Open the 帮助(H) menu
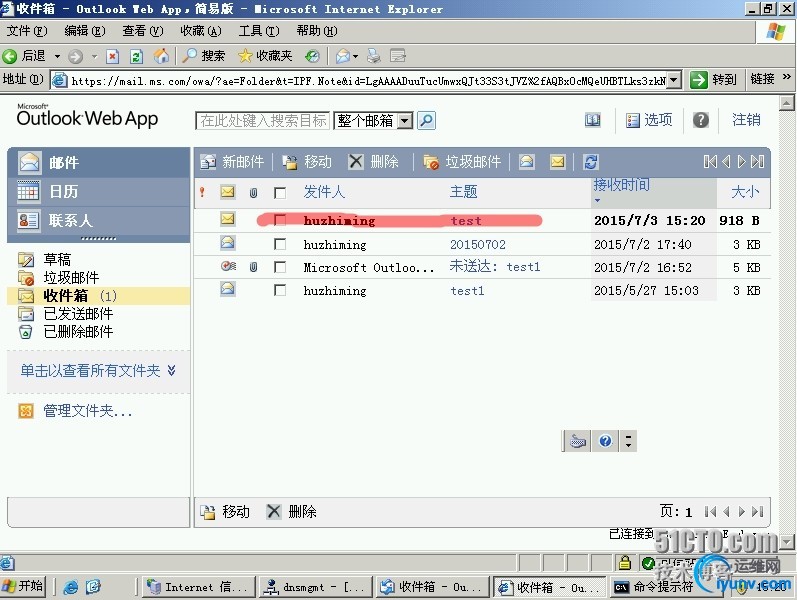 [x=317, y=31]
